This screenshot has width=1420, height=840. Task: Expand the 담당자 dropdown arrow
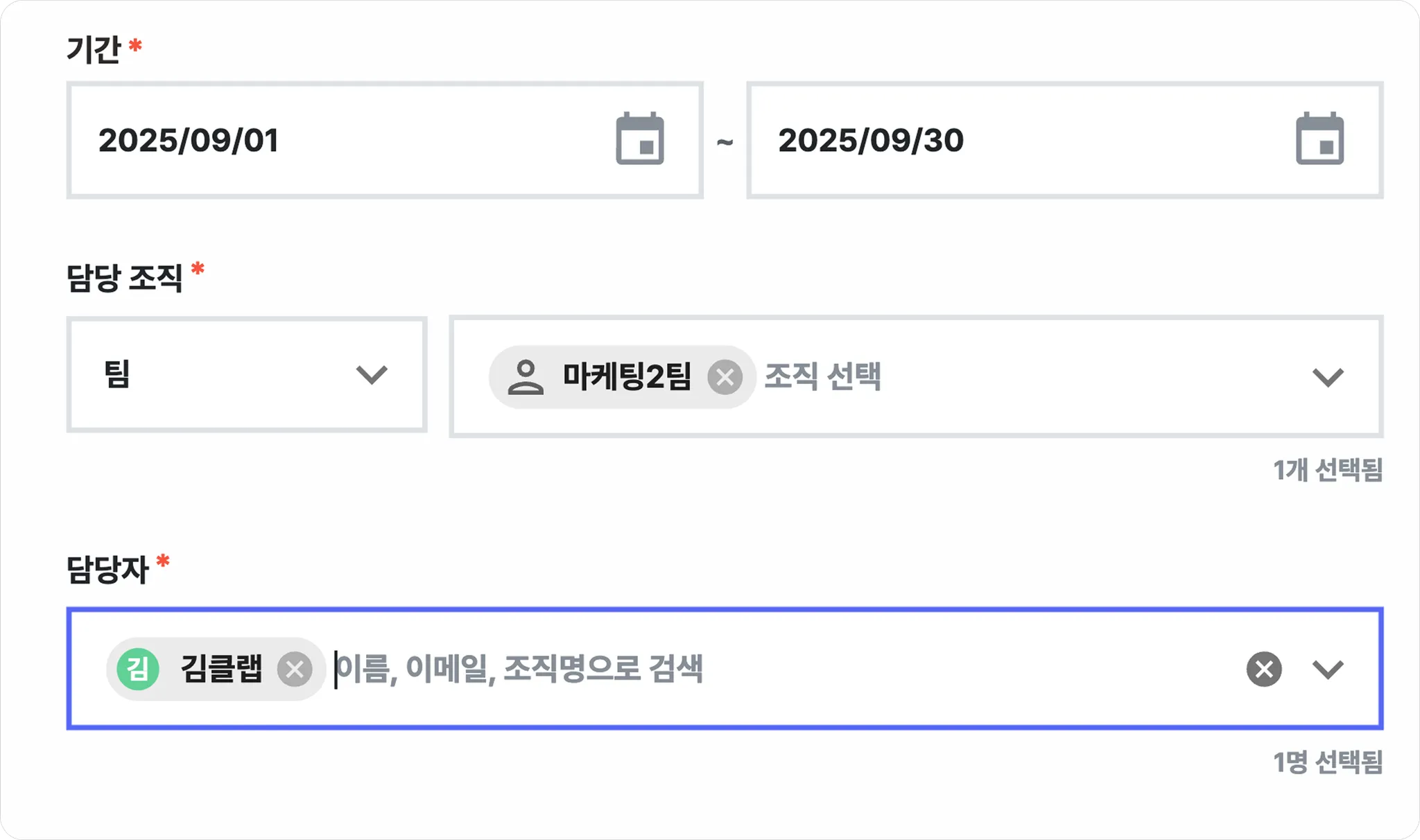1328,670
